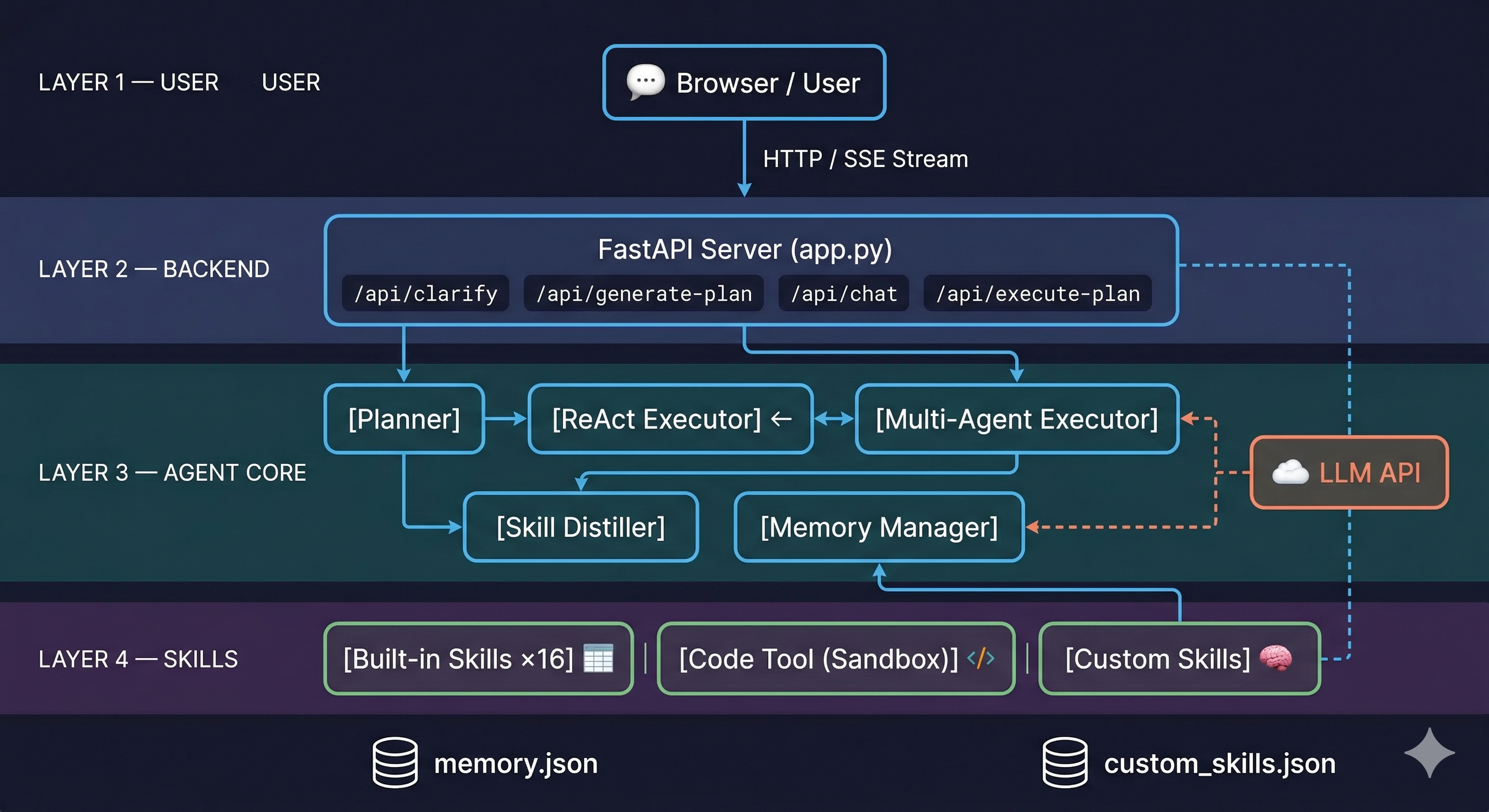Select the ReAct Executor node

coord(670,419)
